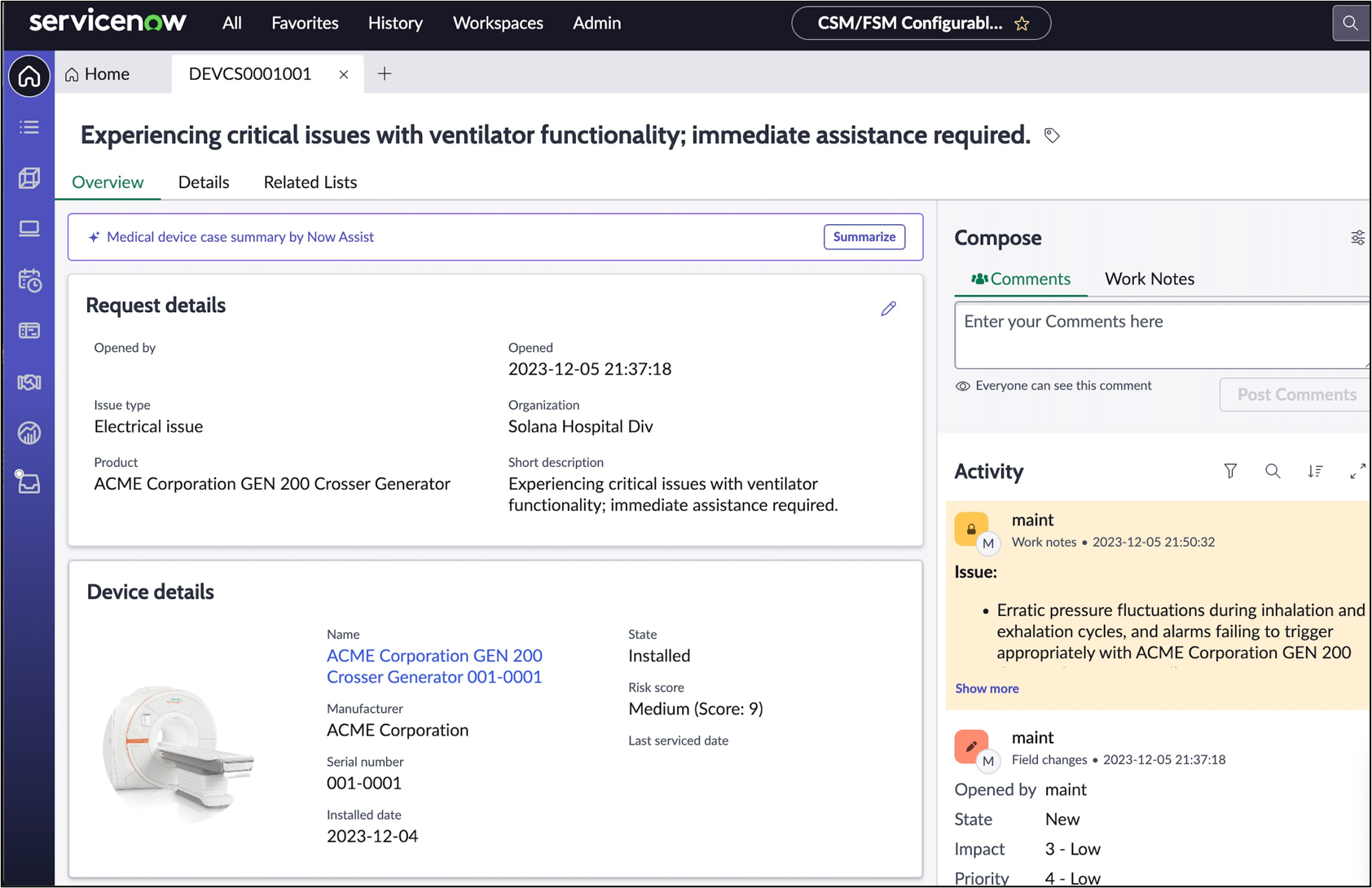Close the DEVCS0001001 tab

click(x=344, y=74)
